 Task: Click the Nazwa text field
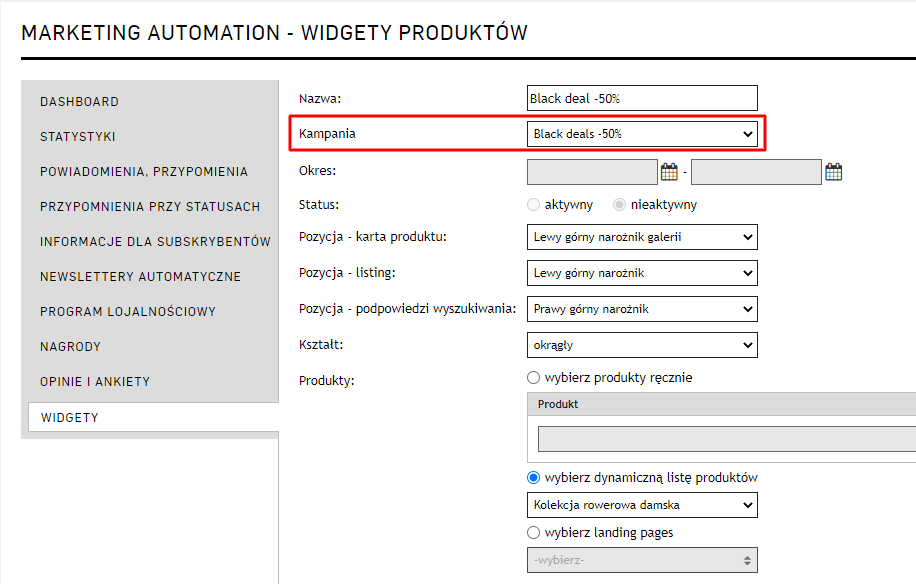[x=642, y=98]
